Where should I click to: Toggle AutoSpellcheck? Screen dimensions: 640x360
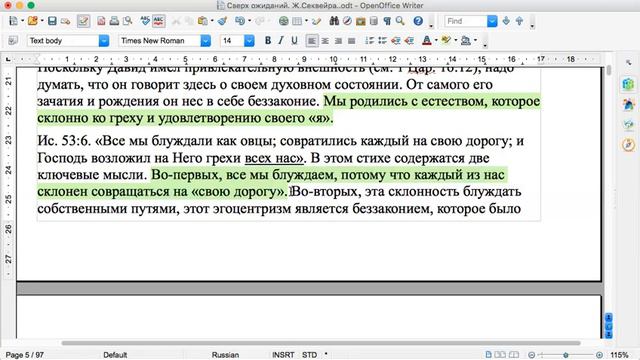(158, 21)
